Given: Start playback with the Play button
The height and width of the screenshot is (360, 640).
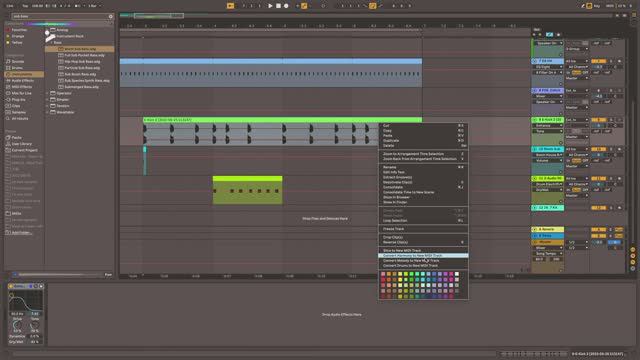Looking at the screenshot, I should [270, 6].
